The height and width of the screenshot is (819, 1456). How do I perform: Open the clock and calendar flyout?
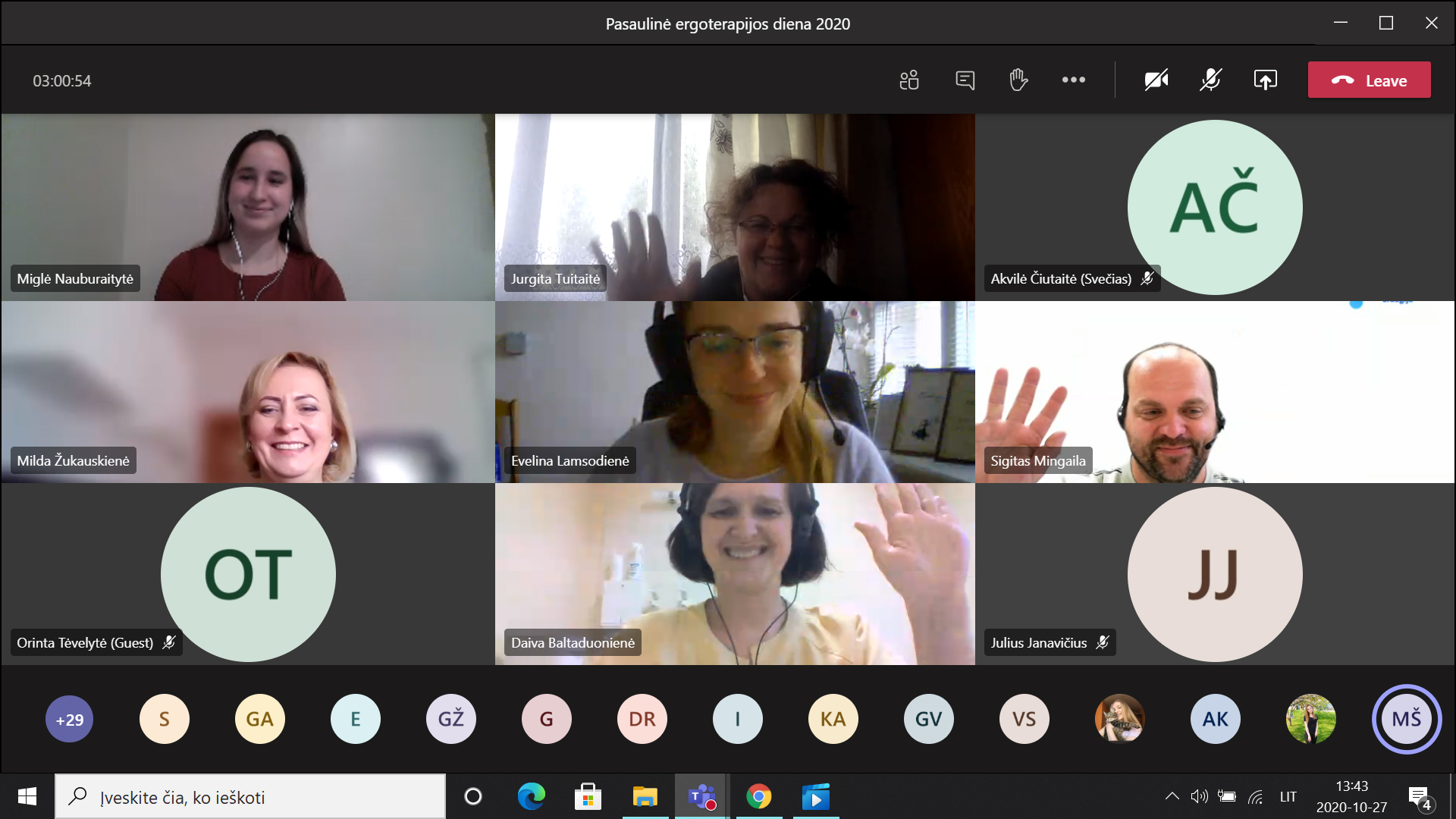click(x=1351, y=796)
